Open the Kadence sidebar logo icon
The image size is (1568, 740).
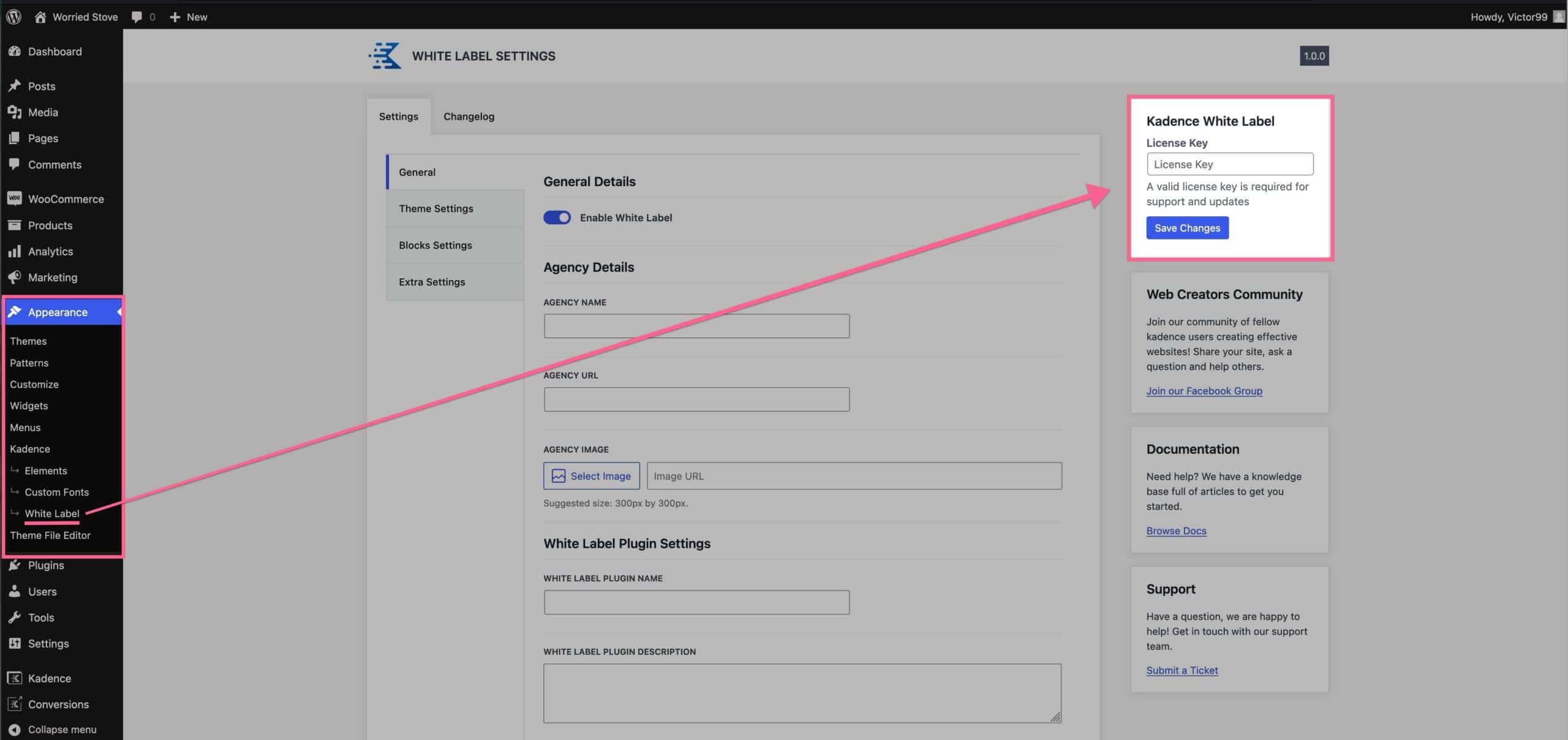tap(15, 678)
